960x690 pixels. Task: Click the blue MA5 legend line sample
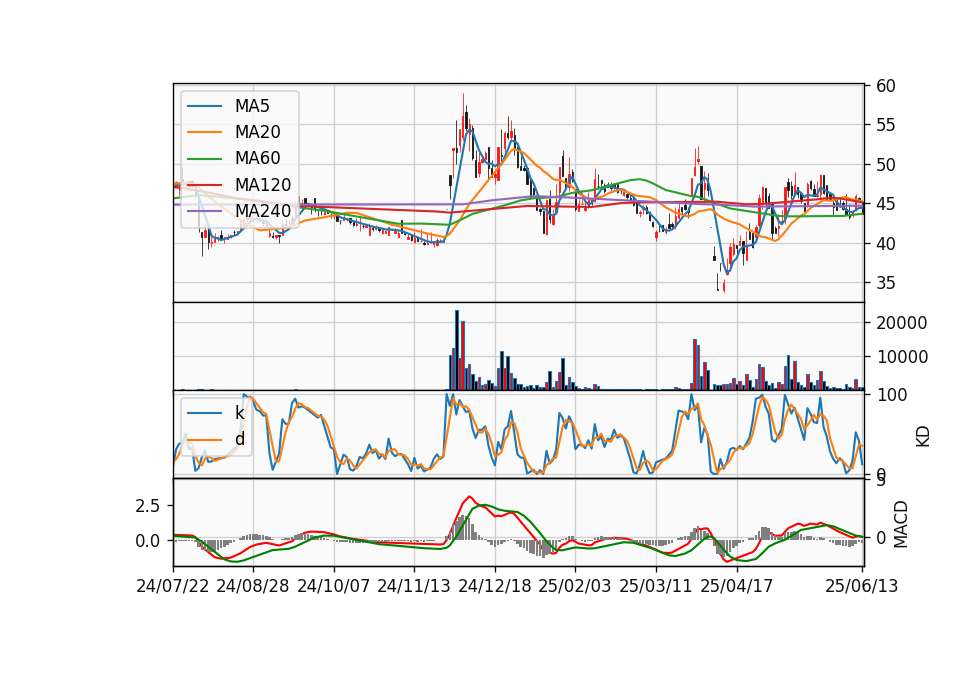pos(204,106)
